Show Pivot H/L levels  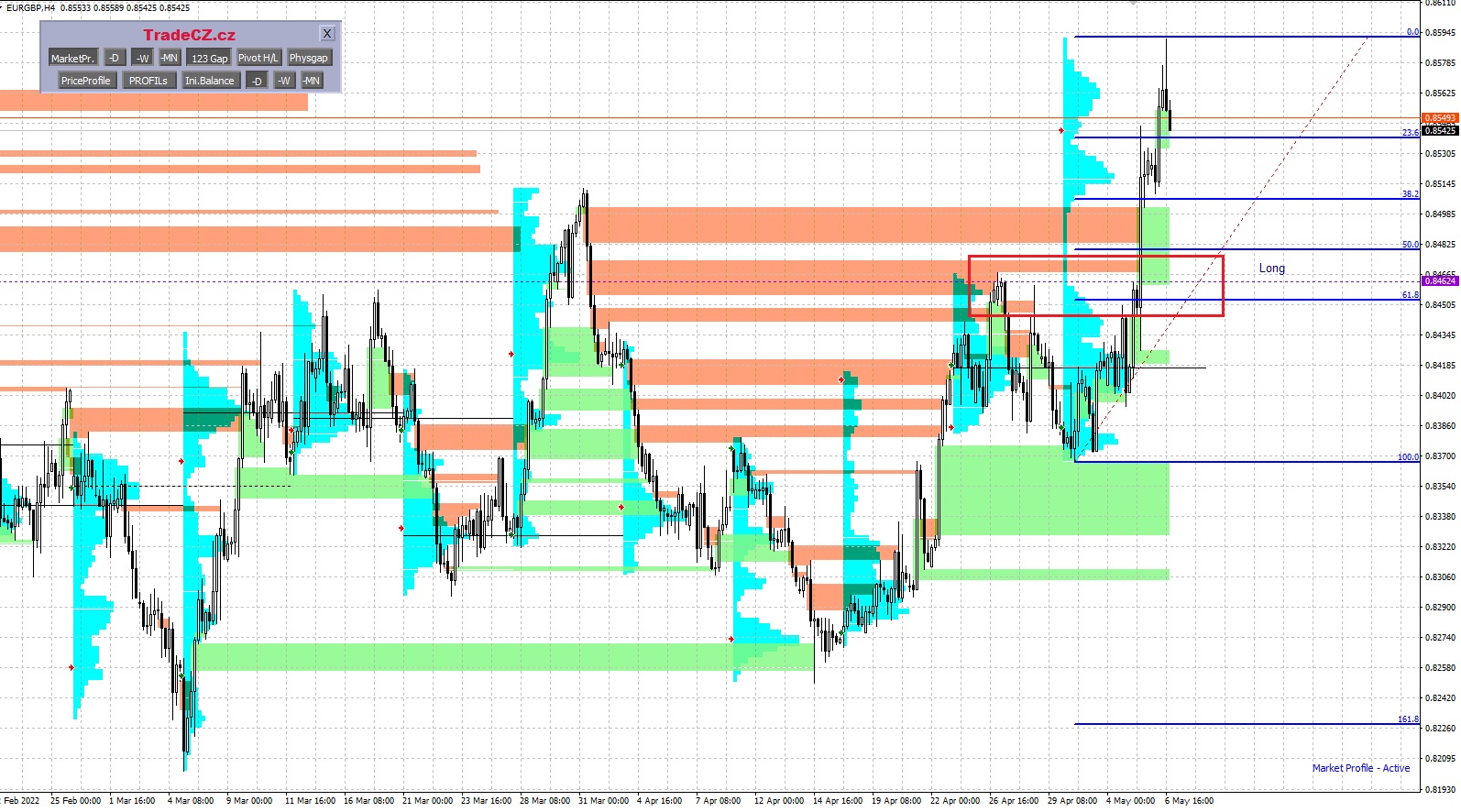(x=258, y=58)
